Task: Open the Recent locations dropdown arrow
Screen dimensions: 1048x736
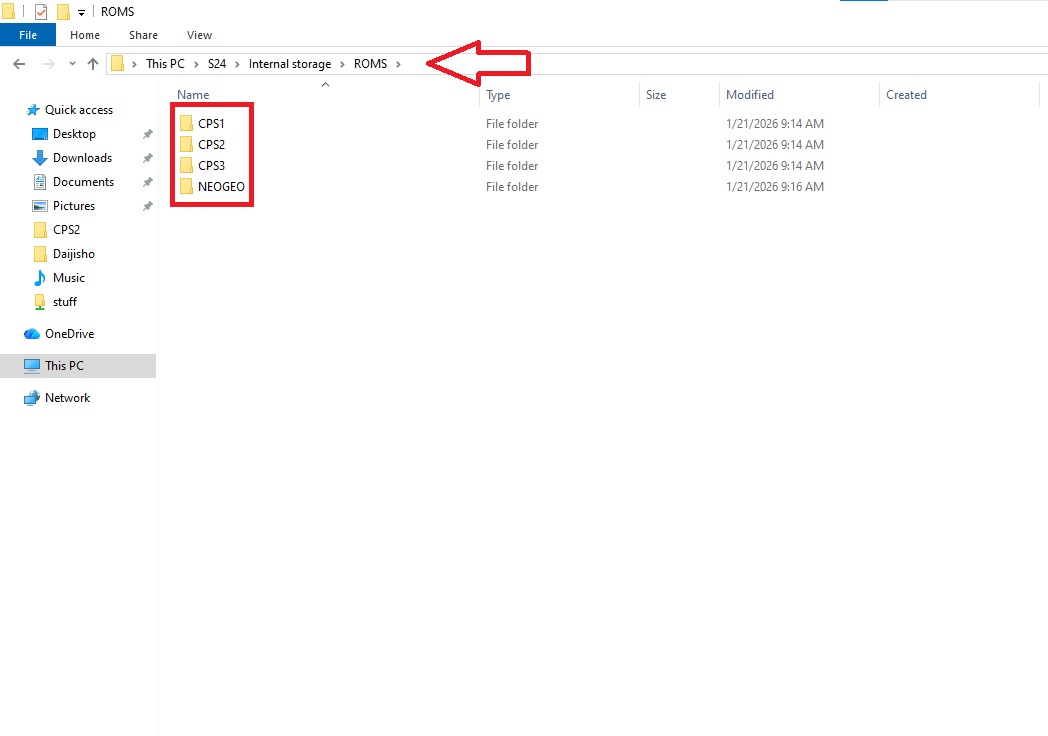Action: (x=72, y=64)
